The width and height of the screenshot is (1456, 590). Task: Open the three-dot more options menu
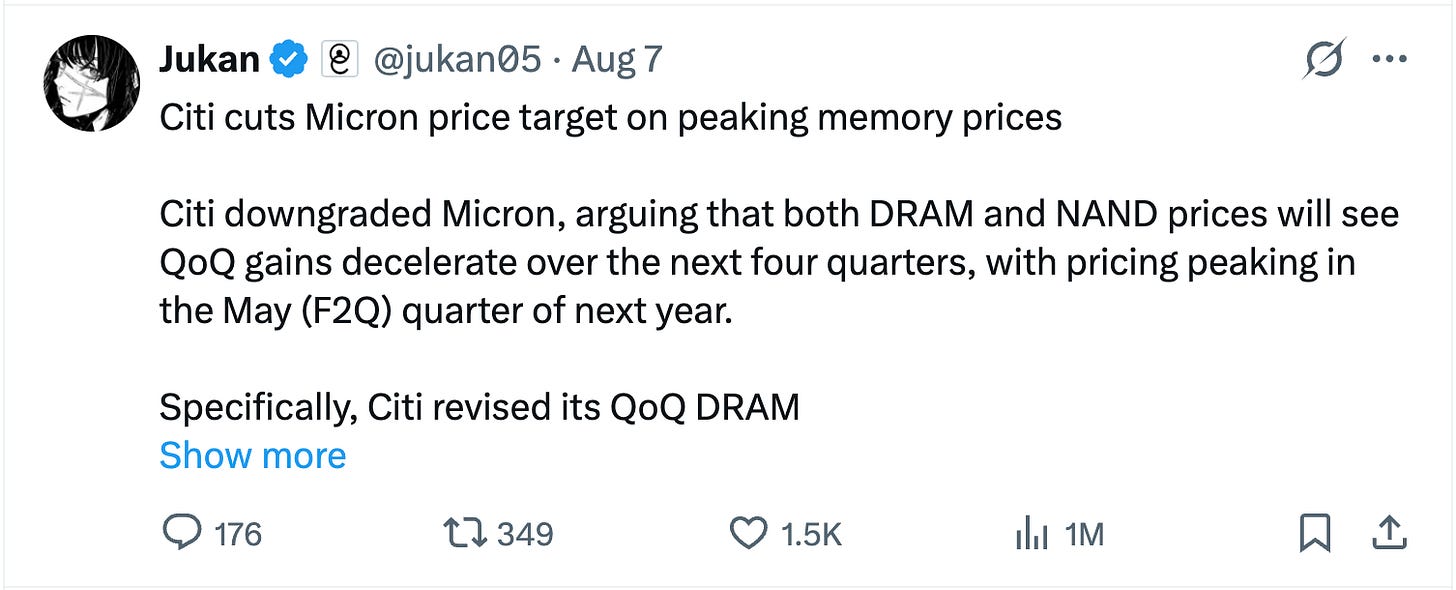click(1390, 60)
